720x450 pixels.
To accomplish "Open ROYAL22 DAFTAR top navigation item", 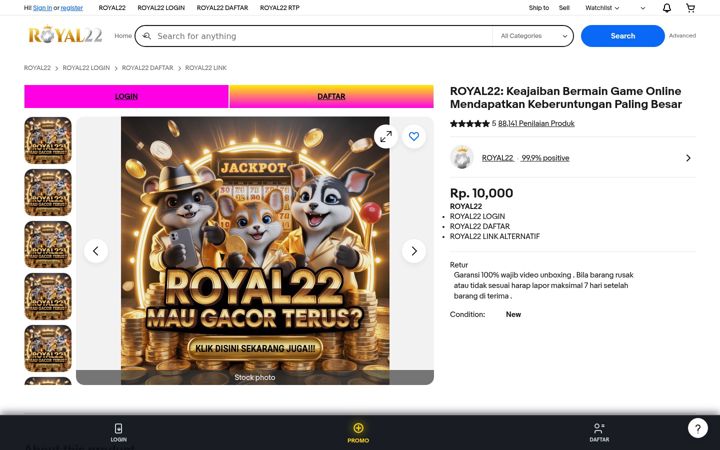I will [x=222, y=8].
